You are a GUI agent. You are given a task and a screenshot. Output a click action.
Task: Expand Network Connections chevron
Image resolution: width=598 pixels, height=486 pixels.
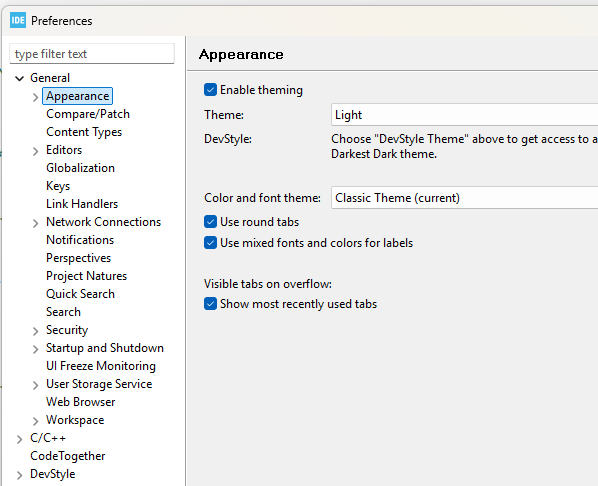35,223
